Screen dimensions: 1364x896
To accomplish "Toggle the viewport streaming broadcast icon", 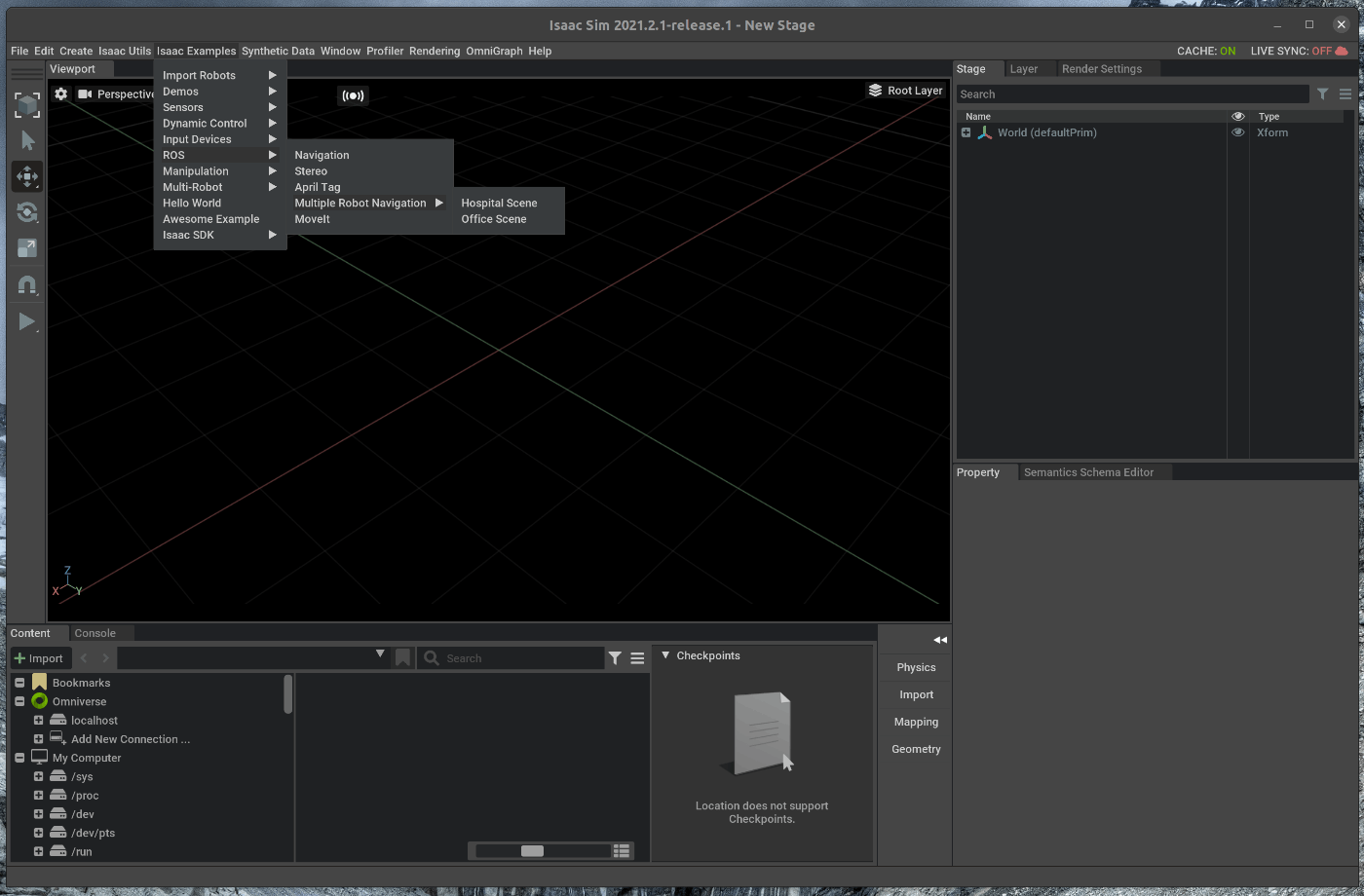I will 353,95.
